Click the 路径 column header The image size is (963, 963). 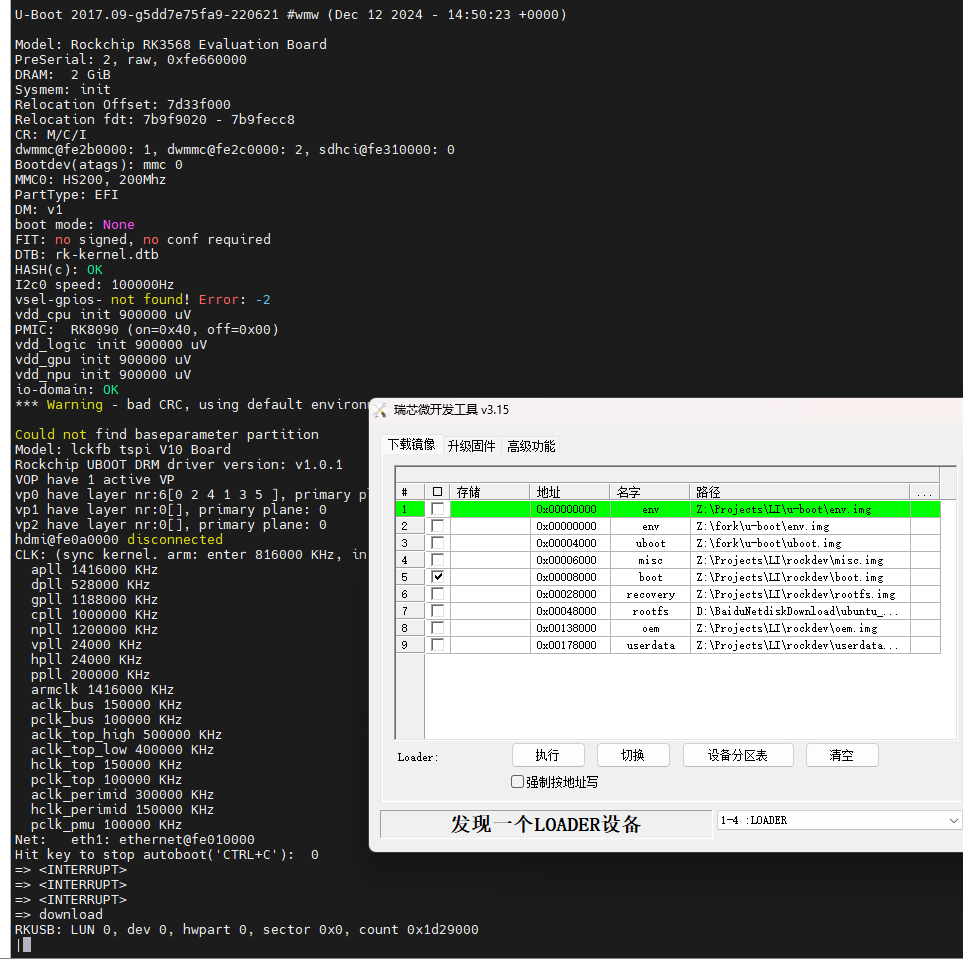(x=800, y=492)
